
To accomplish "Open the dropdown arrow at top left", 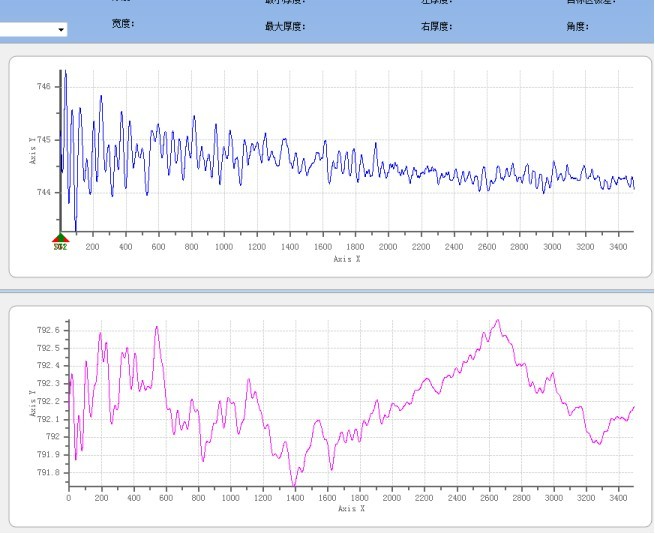I will 61,30.
